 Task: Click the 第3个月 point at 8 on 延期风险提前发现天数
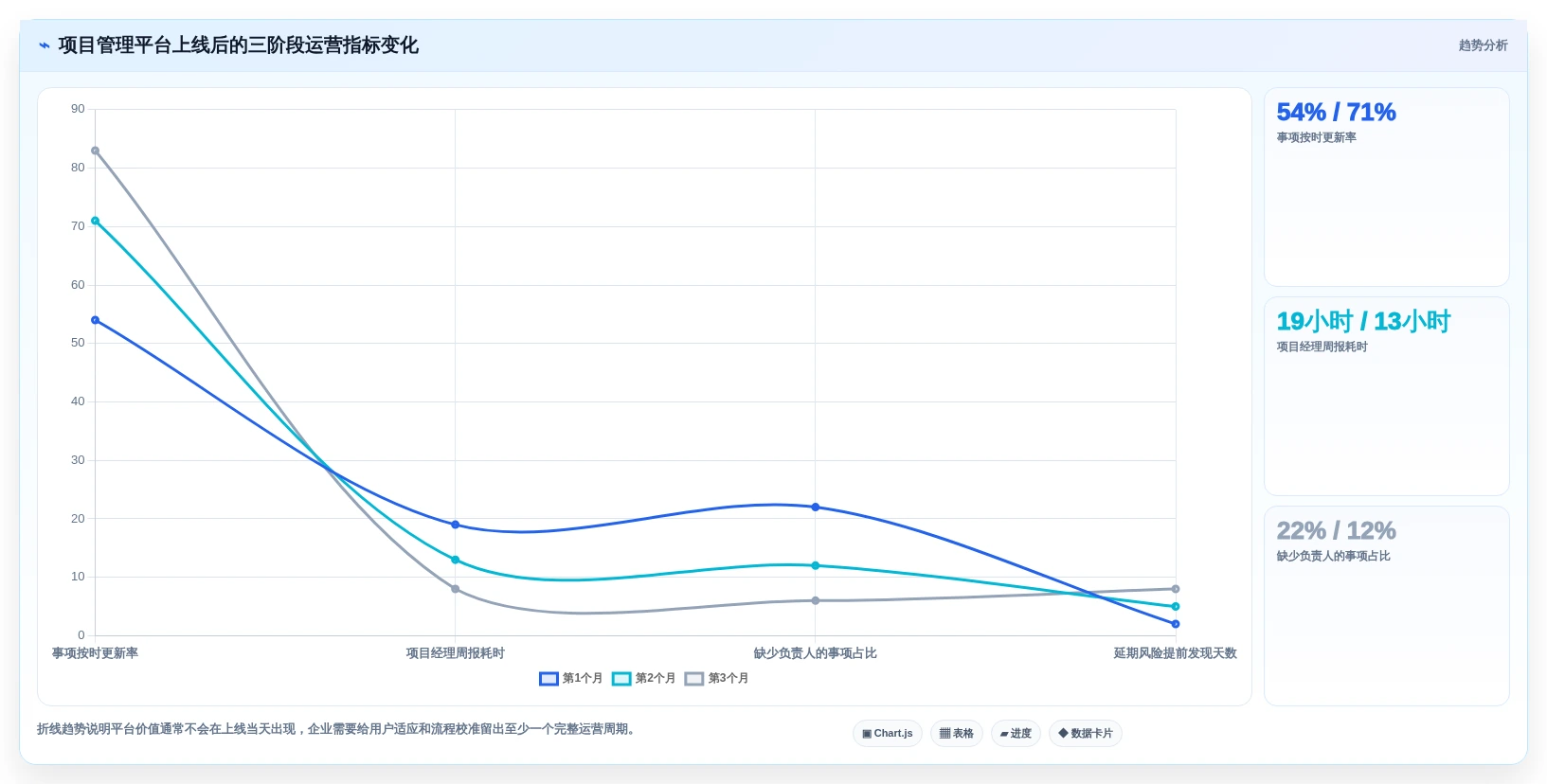[1175, 589]
